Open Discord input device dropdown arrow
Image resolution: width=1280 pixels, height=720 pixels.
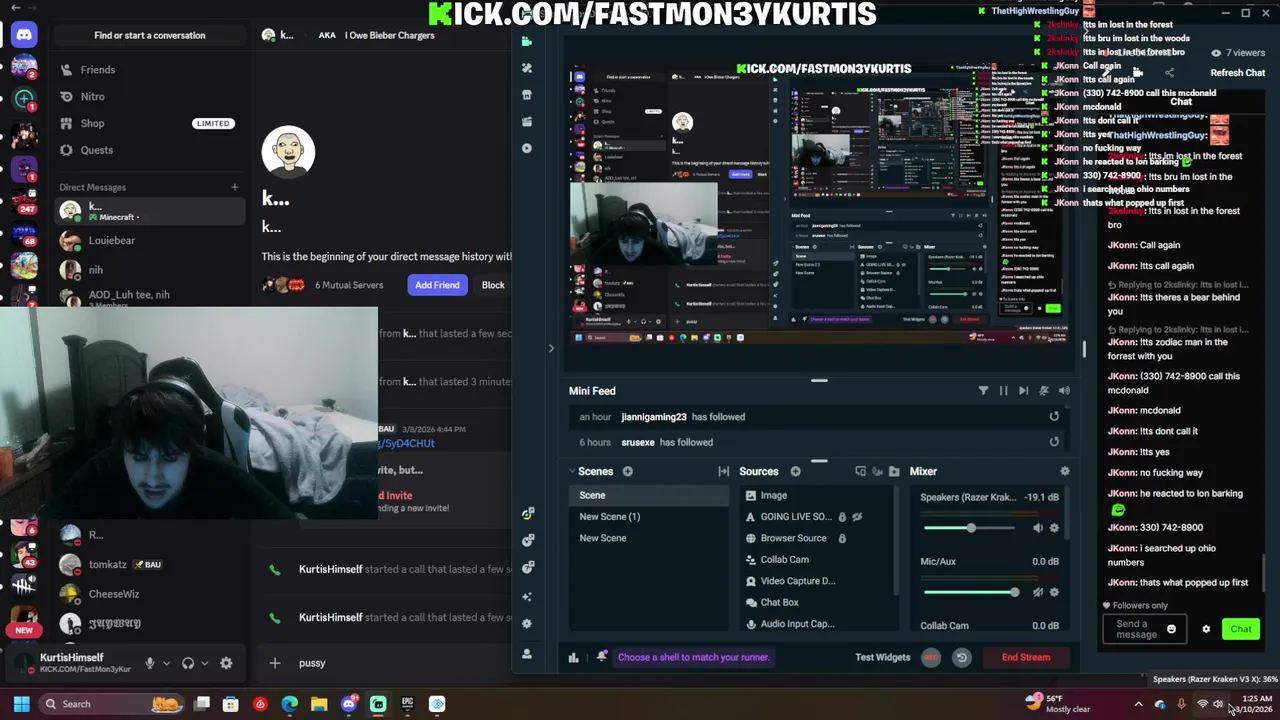pyautogui.click(x=166, y=663)
